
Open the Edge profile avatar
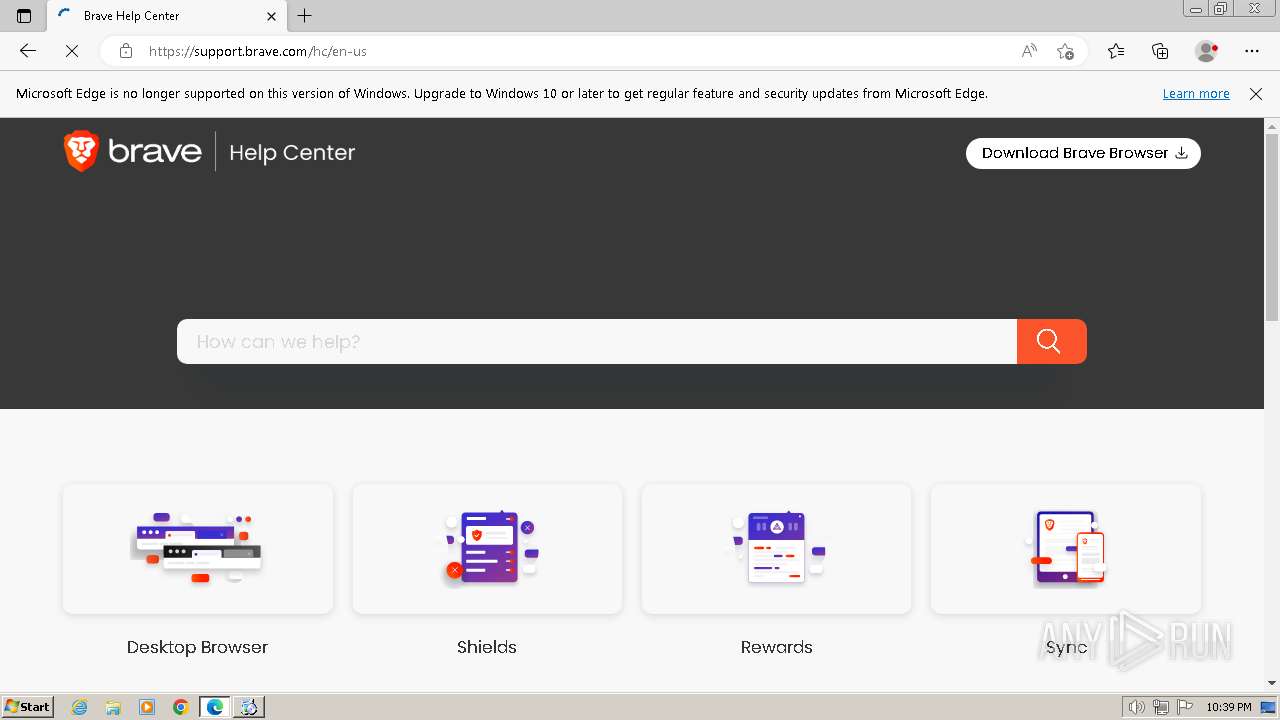tap(1206, 51)
